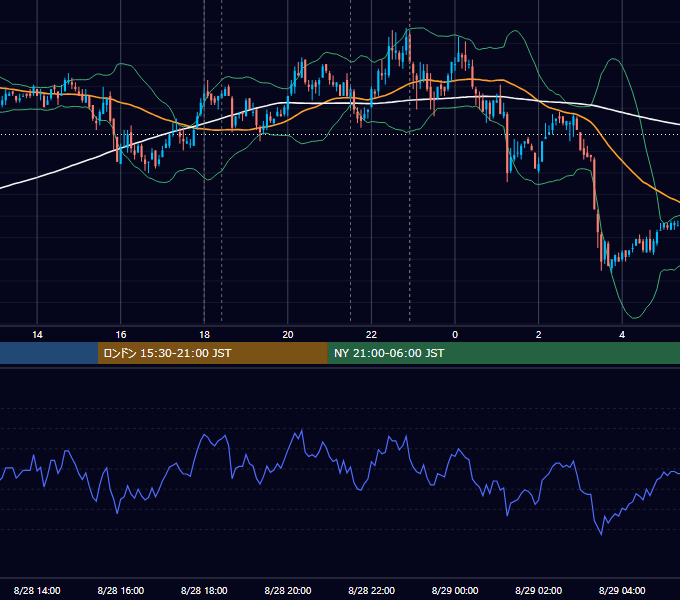This screenshot has width=680, height=600.
Task: Click the NY 21:00-06:00 JST session bar
Action: click(503, 353)
